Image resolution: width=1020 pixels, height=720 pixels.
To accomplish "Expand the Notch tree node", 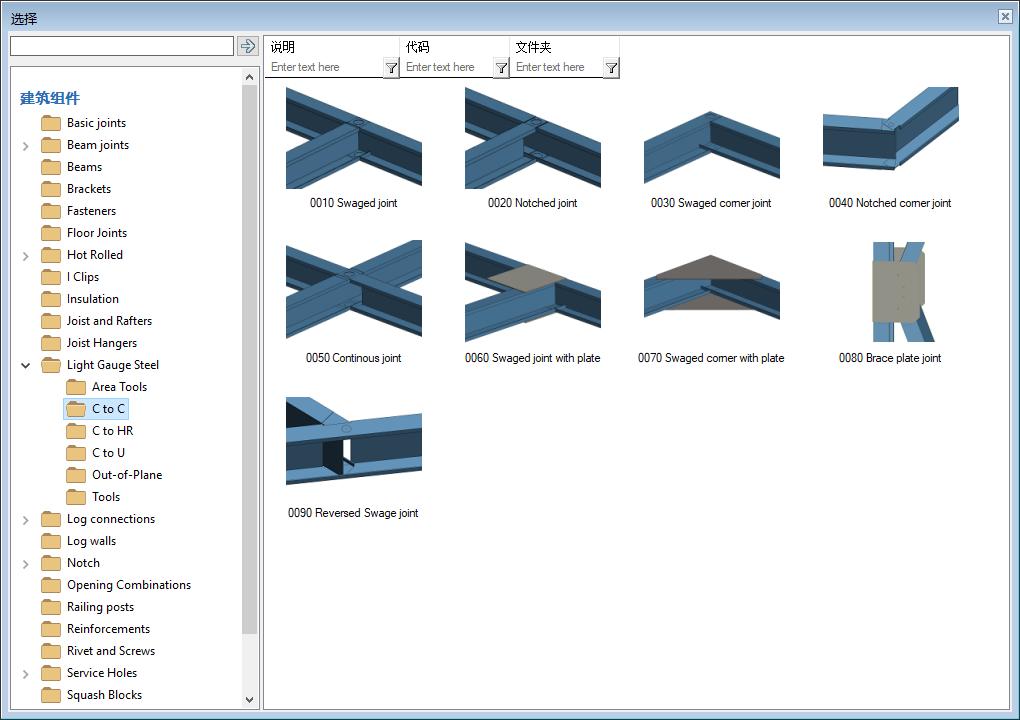I will click(25, 565).
